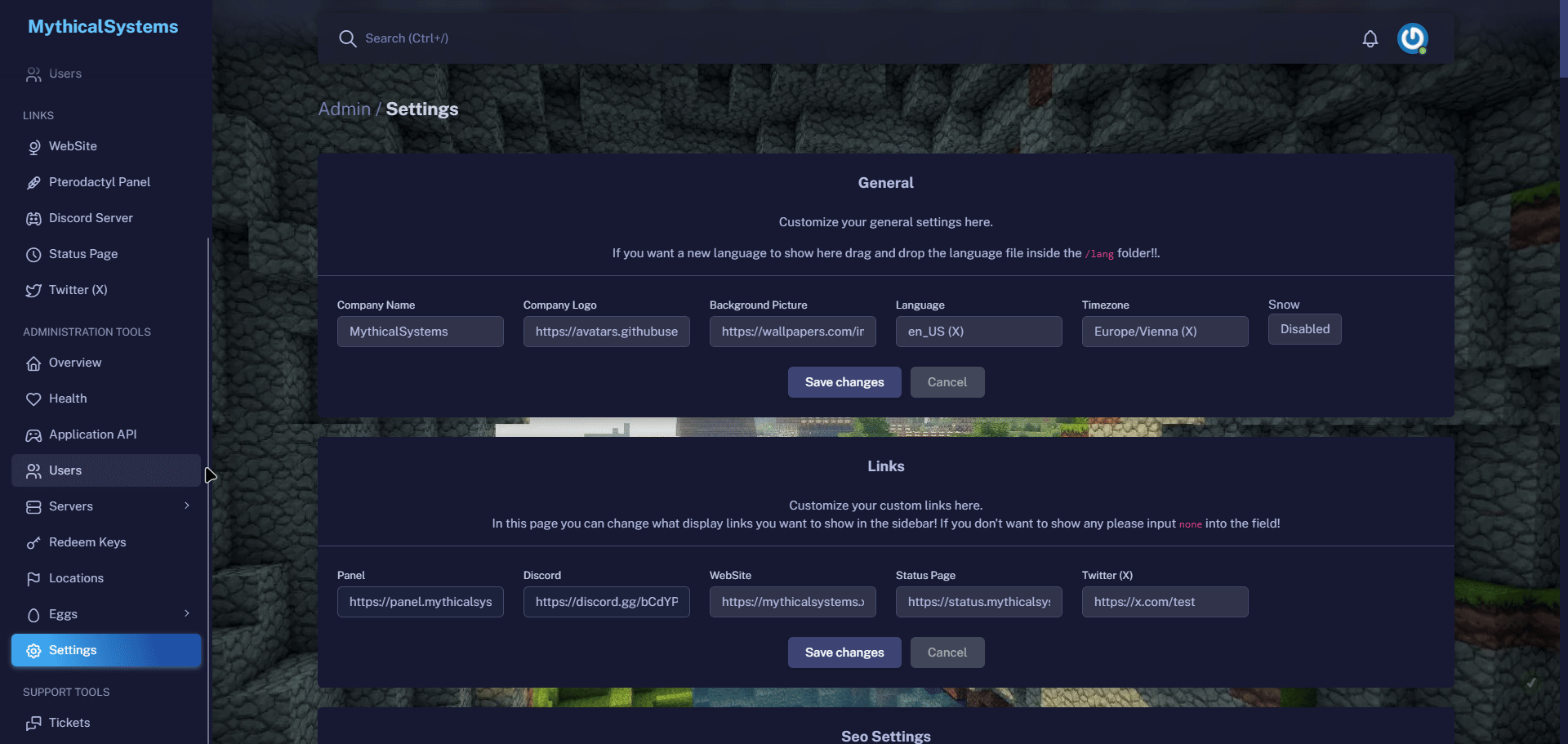Cancel changes in the Links section
1568x744 pixels.
click(947, 653)
